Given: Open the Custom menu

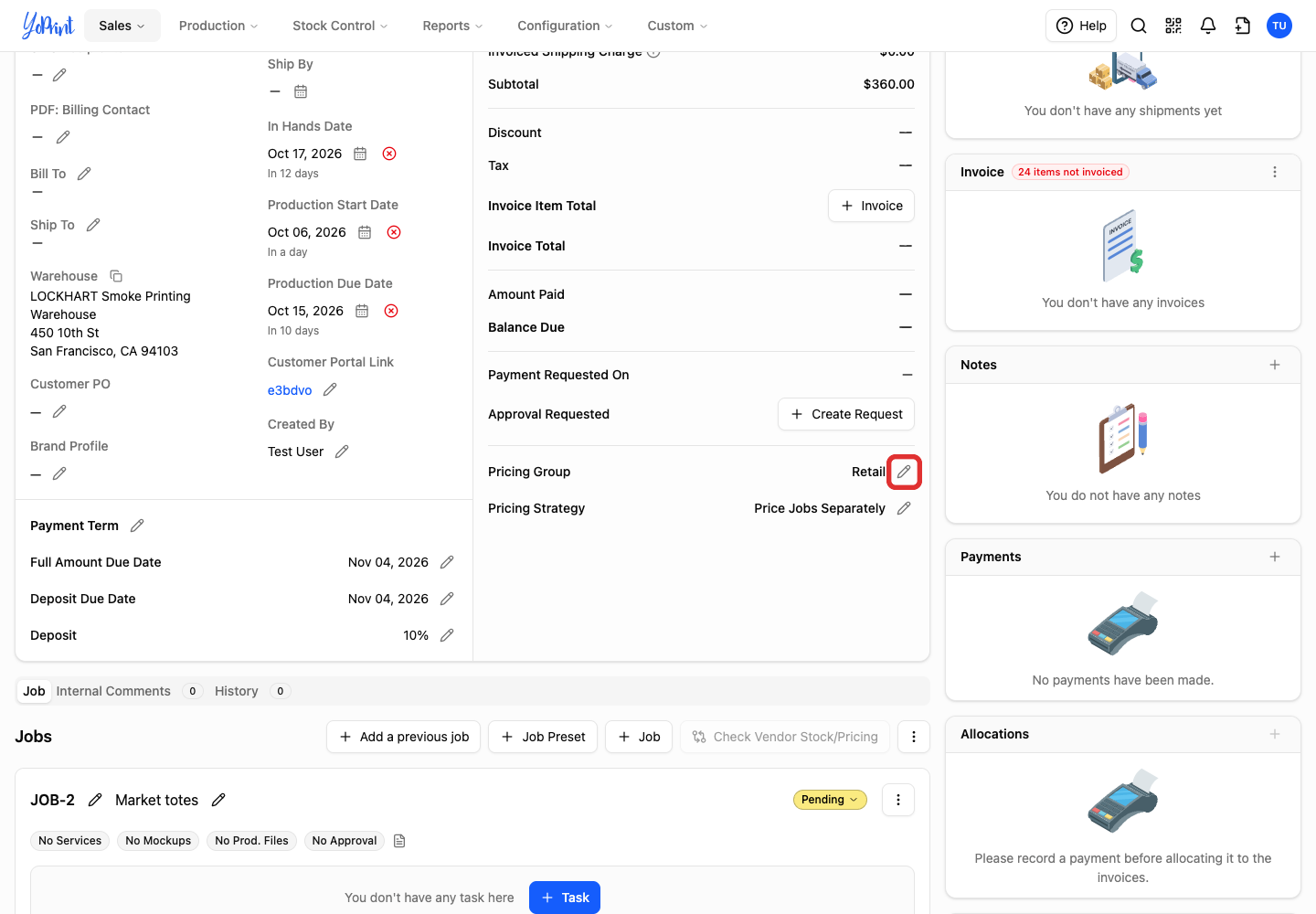Looking at the screenshot, I should pos(677,26).
